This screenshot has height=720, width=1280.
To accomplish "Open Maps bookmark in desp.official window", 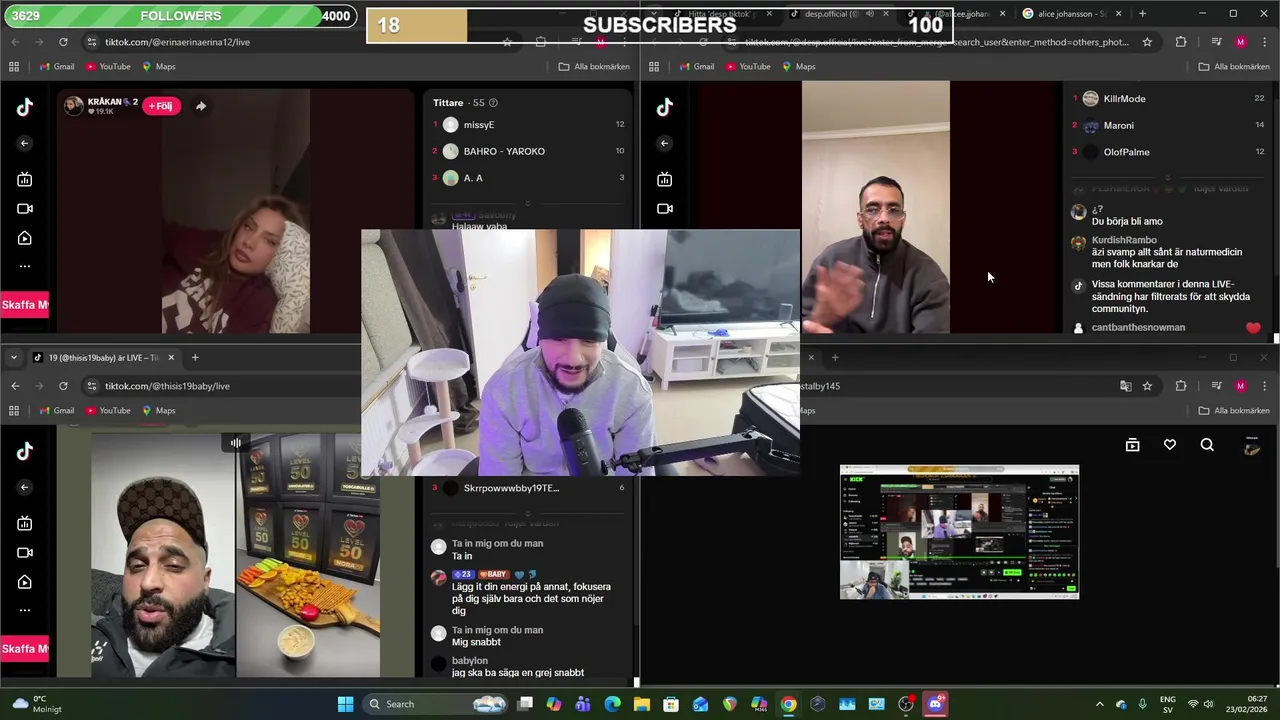I will point(798,67).
